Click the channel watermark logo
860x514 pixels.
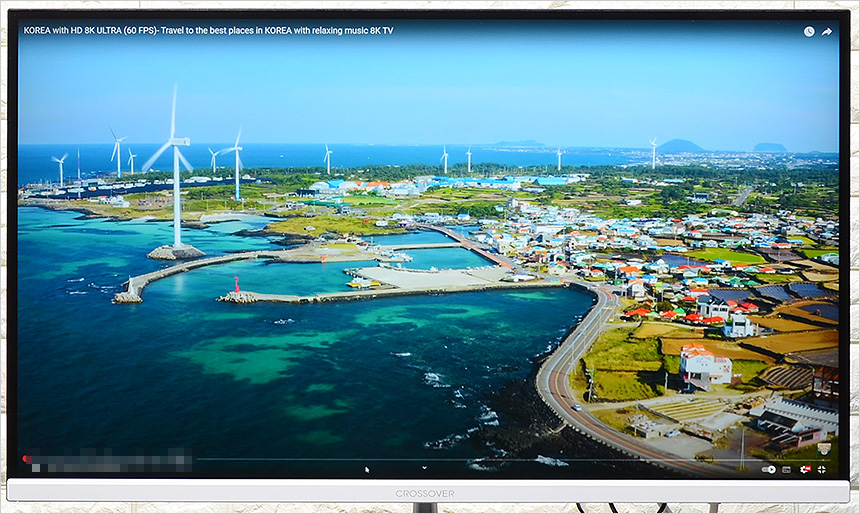pos(823,449)
